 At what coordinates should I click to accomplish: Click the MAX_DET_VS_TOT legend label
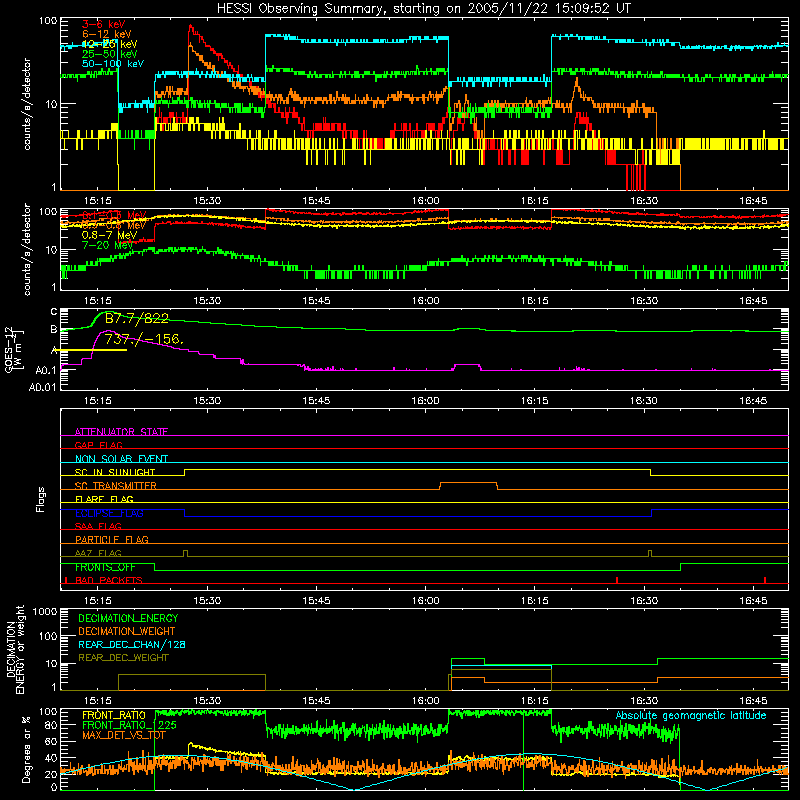123,735
